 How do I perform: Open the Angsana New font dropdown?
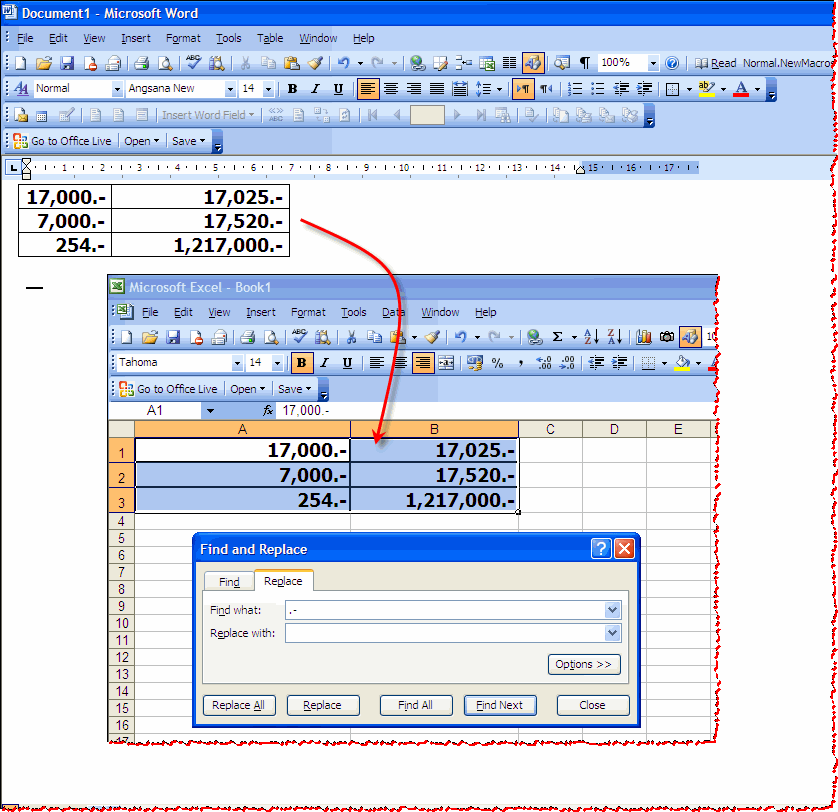click(230, 89)
